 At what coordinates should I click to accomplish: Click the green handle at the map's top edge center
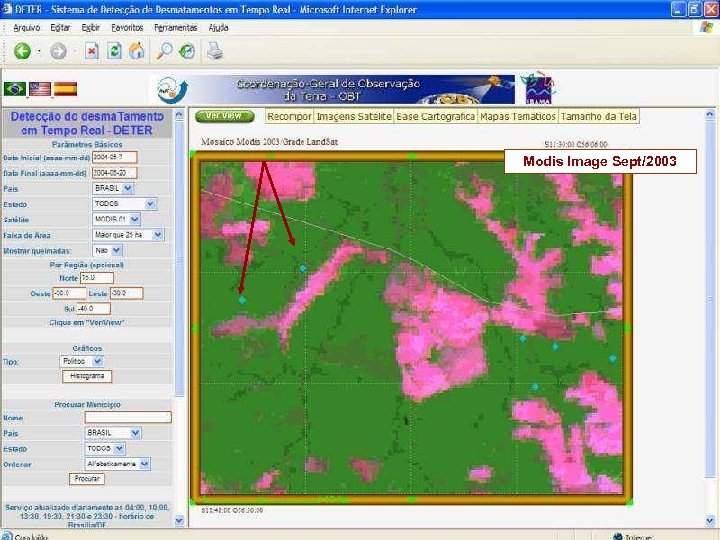point(412,157)
